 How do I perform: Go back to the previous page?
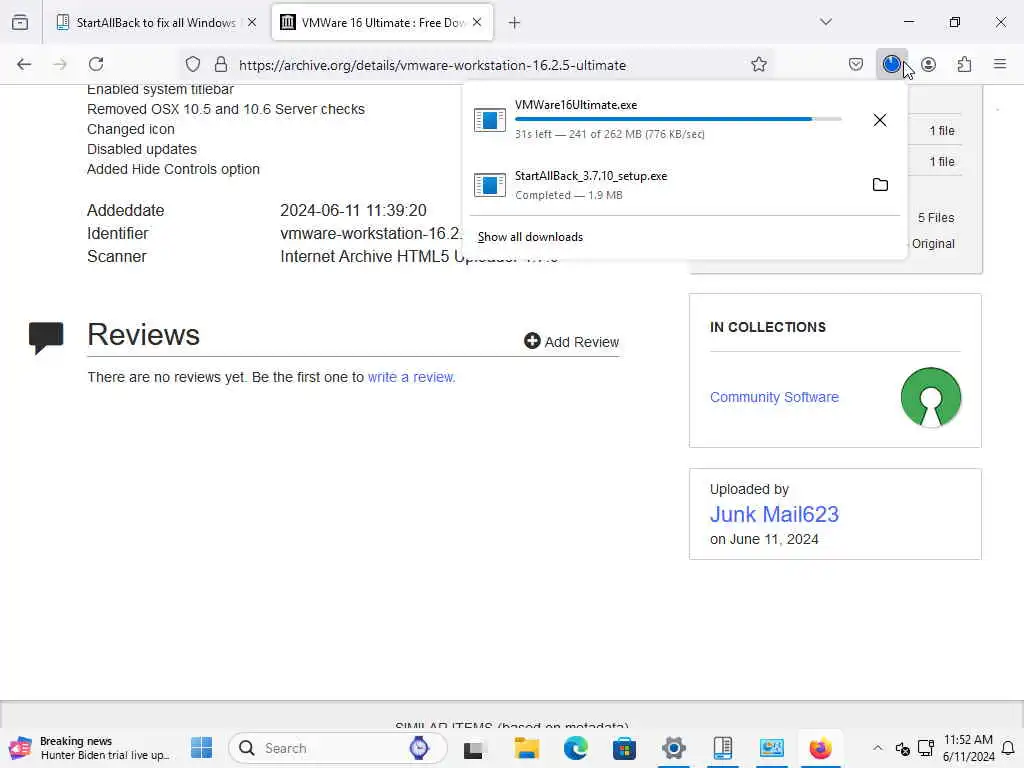[x=24, y=64]
